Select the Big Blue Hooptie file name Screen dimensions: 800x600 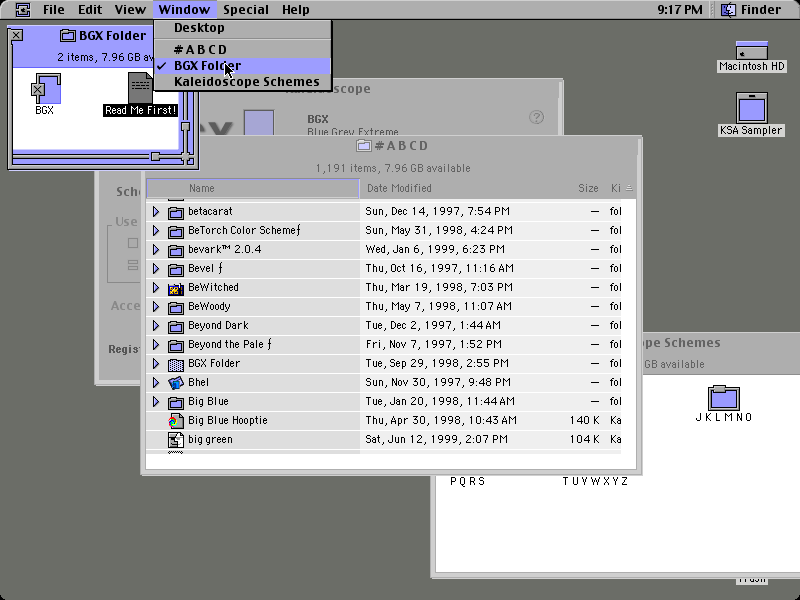coord(228,420)
